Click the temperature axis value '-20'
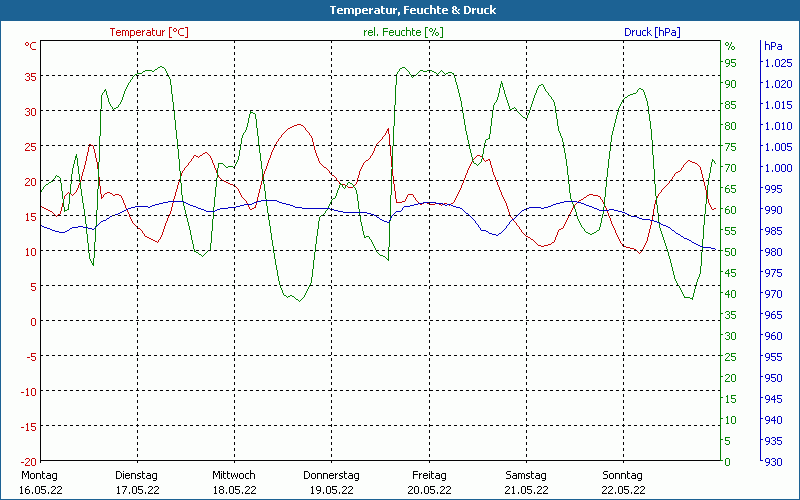The image size is (800, 500). click(x=28, y=461)
